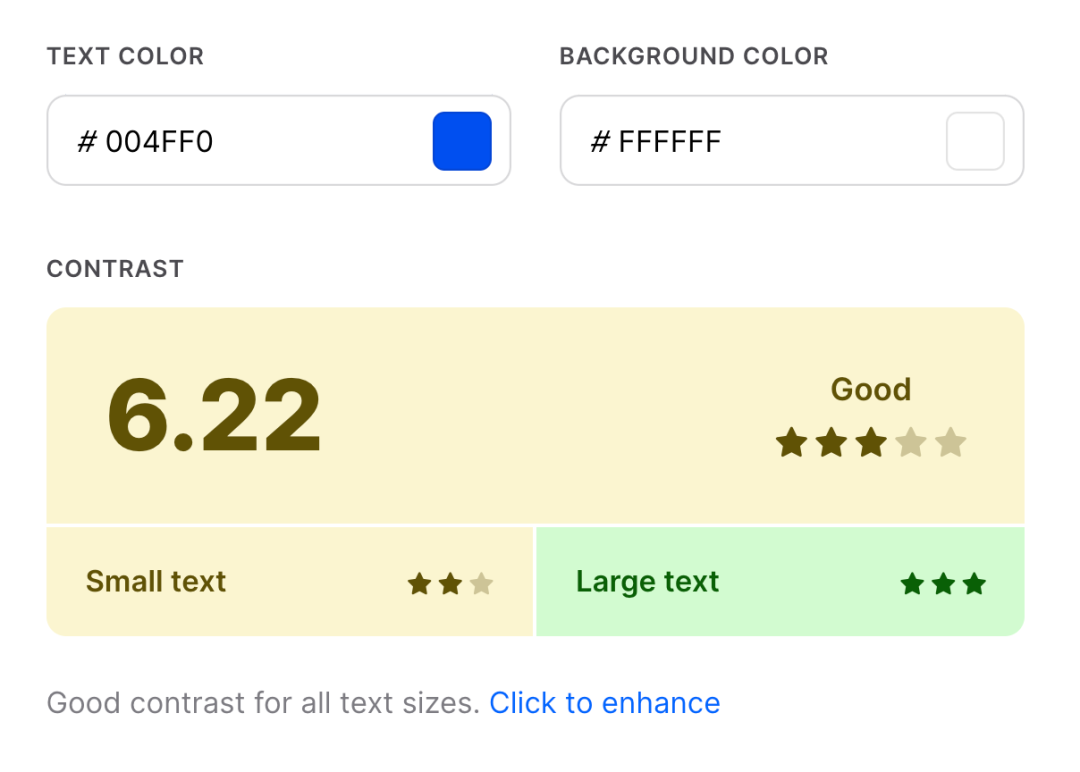Click the fifth faded star under Good
Viewport: 1080px width, 772px height.
pyautogui.click(x=951, y=442)
